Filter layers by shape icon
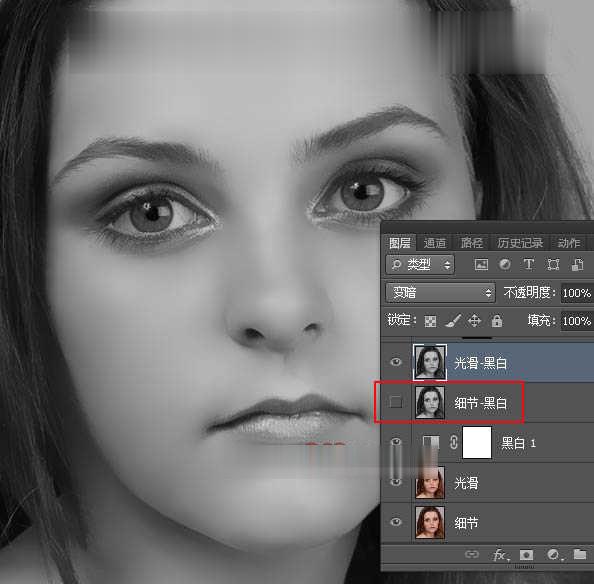594x584 pixels. (553, 264)
